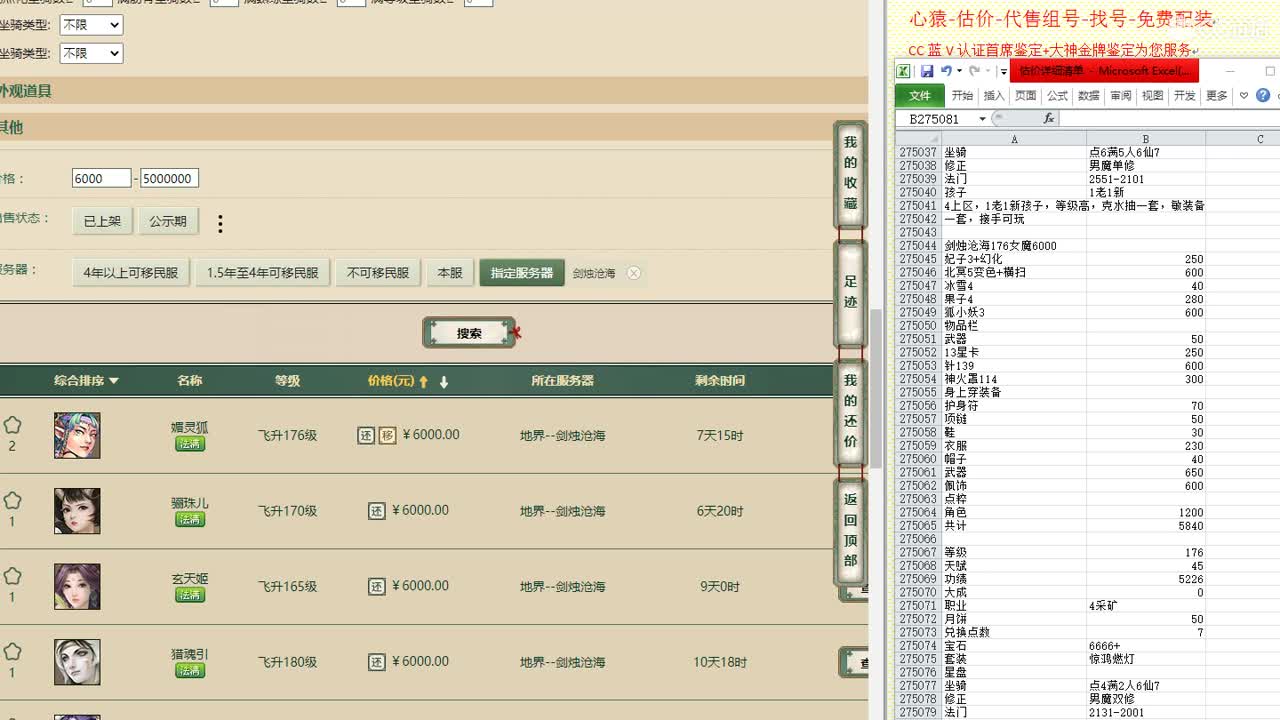This screenshot has height=720, width=1280.
Task: Favorite the 玄天姬 listing star
Action: click(12, 576)
